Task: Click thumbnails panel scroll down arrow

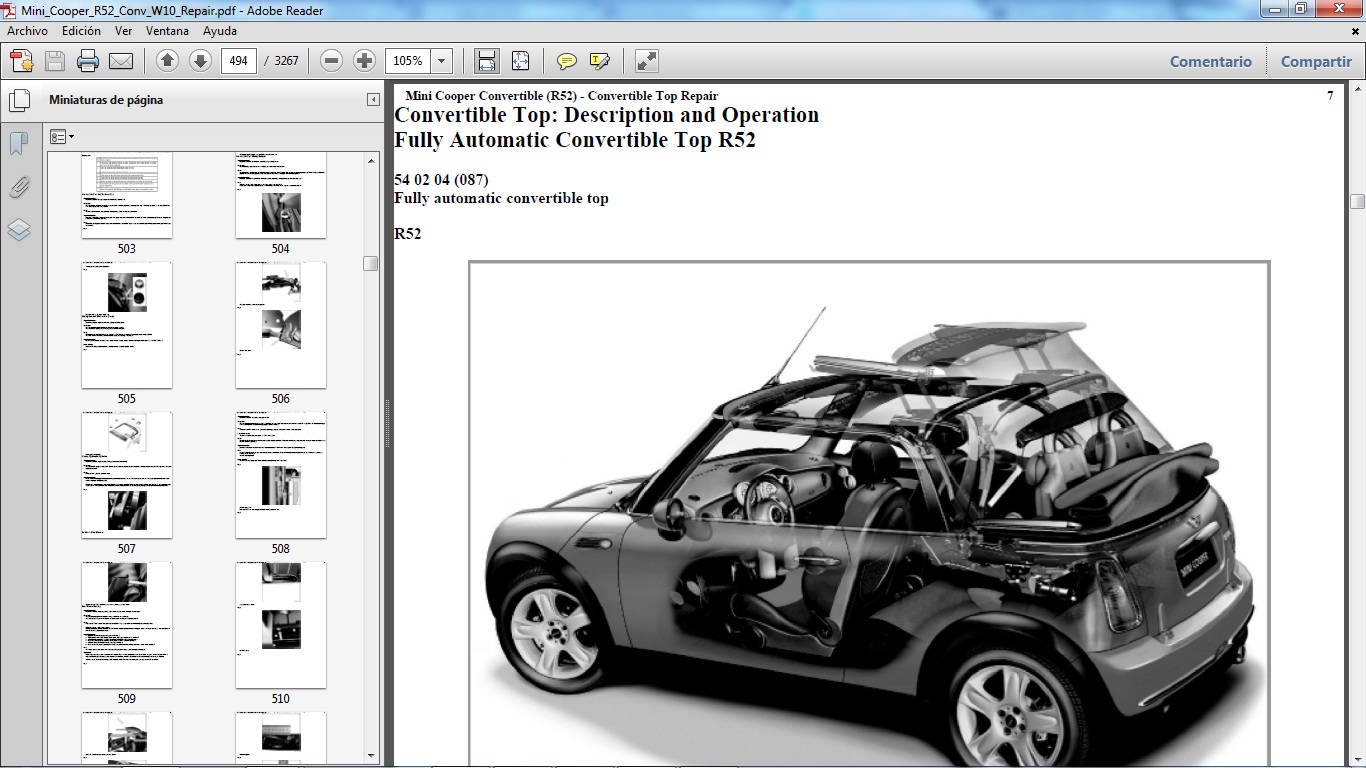Action: tap(371, 755)
